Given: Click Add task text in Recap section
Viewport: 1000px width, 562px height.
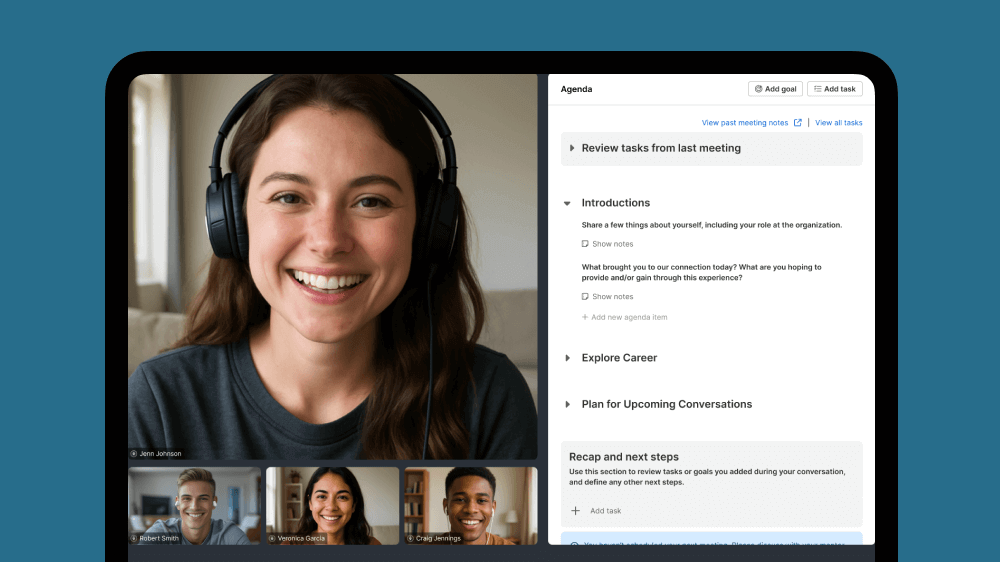Looking at the screenshot, I should pos(605,511).
